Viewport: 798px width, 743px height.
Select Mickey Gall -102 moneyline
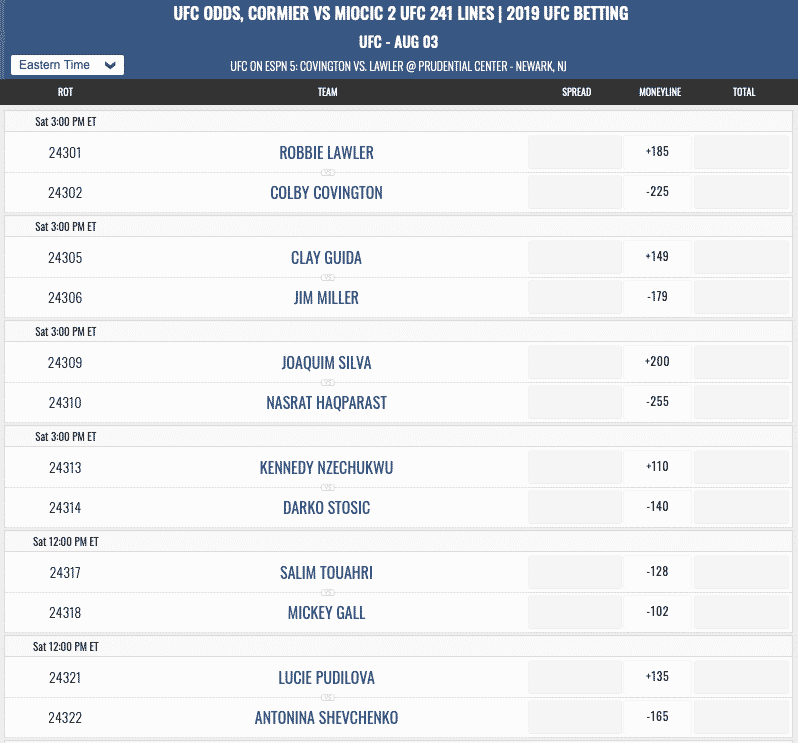[x=657, y=612]
